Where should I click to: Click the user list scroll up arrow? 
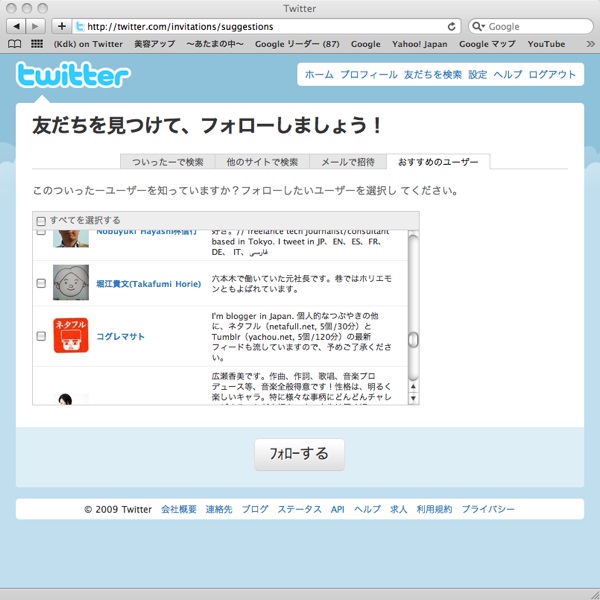click(413, 386)
